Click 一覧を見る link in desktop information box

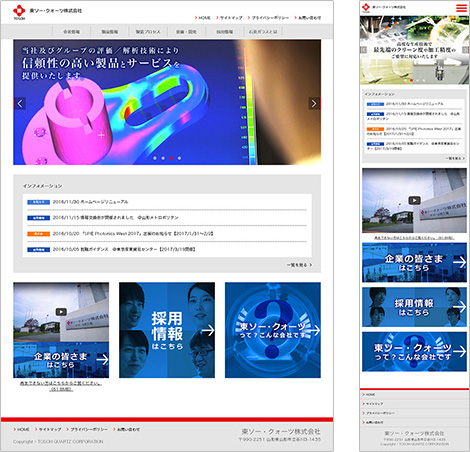299,265
